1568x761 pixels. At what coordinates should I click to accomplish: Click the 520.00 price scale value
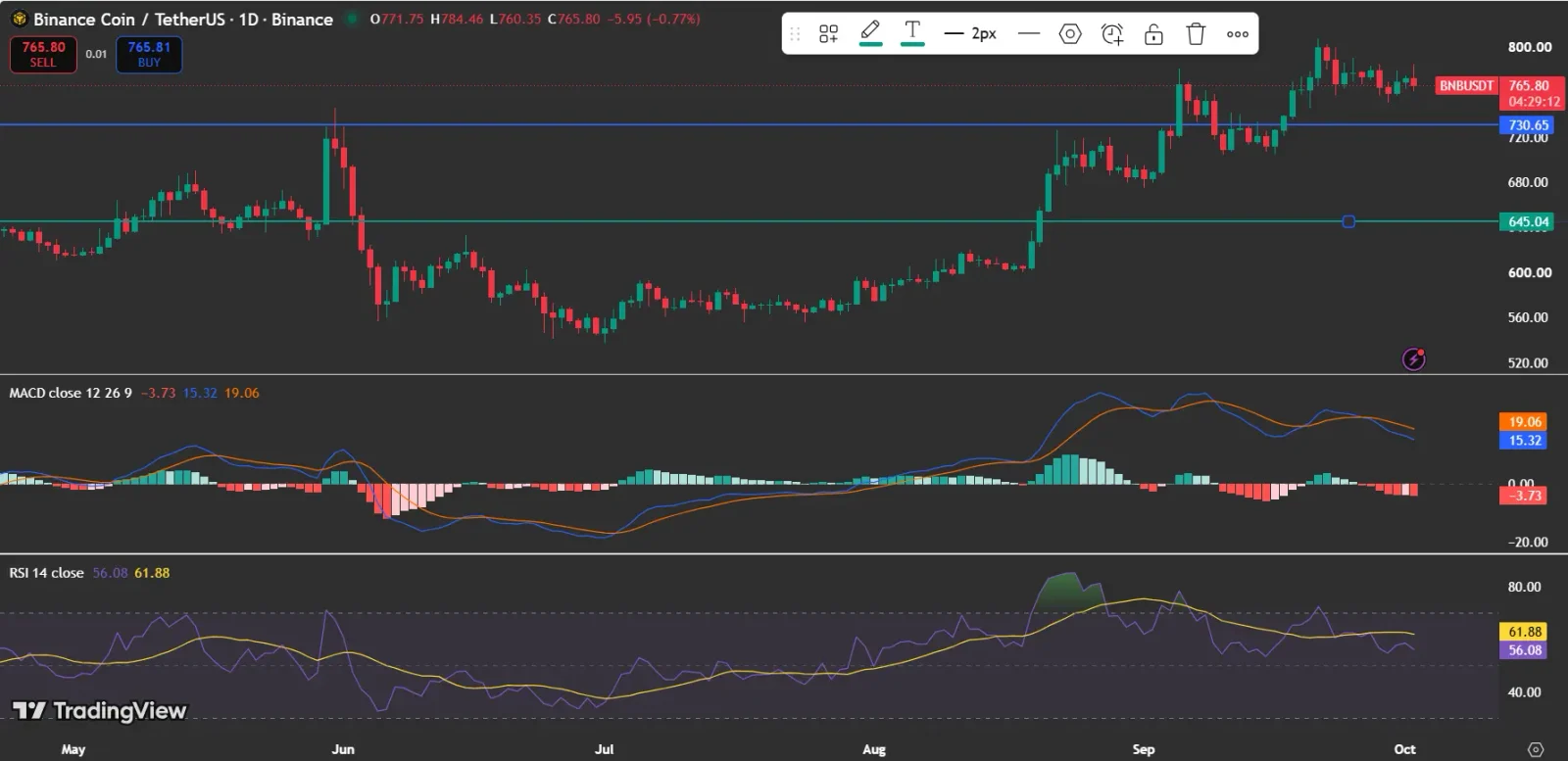pos(1529,363)
